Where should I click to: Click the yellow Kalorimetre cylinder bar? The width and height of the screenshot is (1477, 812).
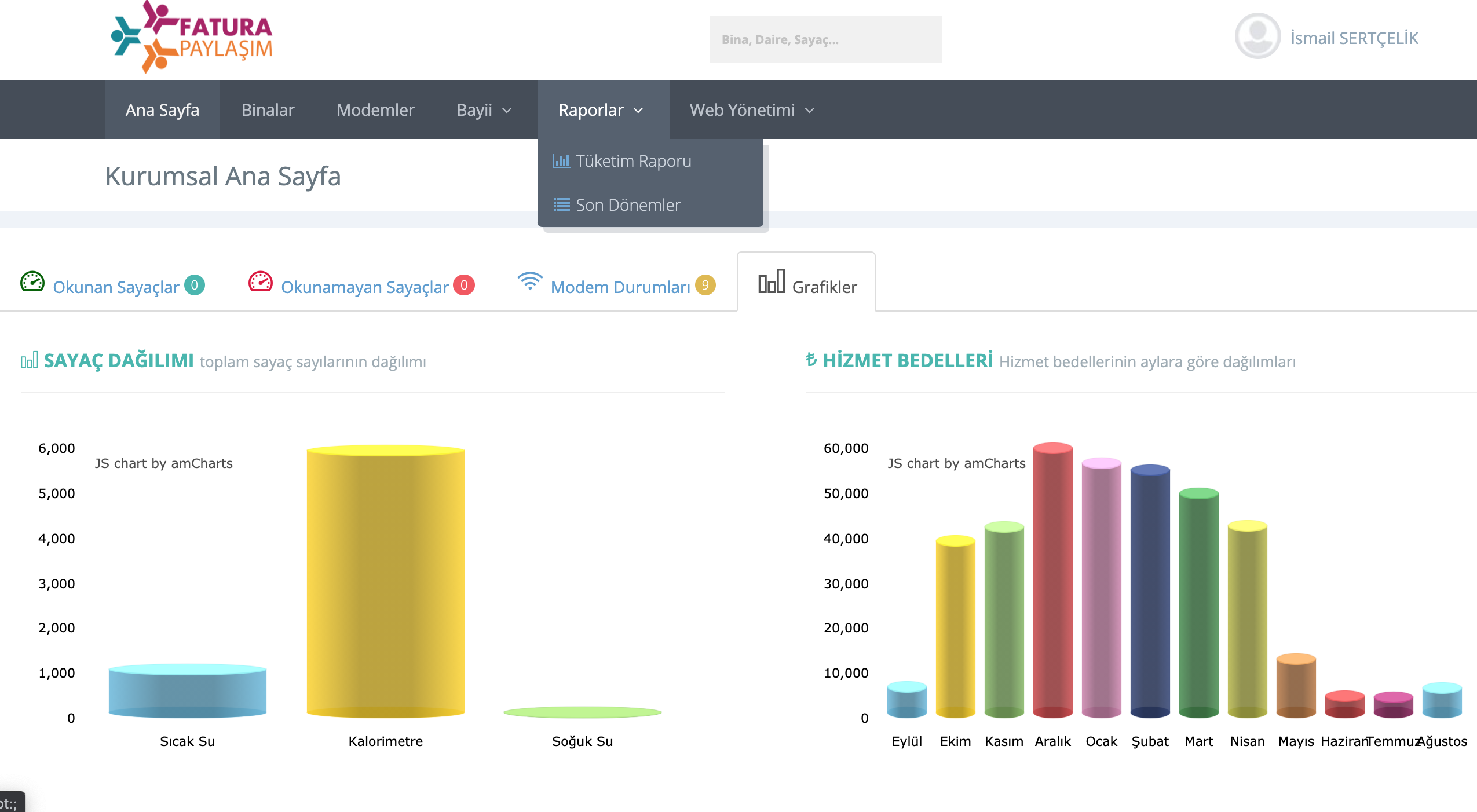[x=386, y=581]
